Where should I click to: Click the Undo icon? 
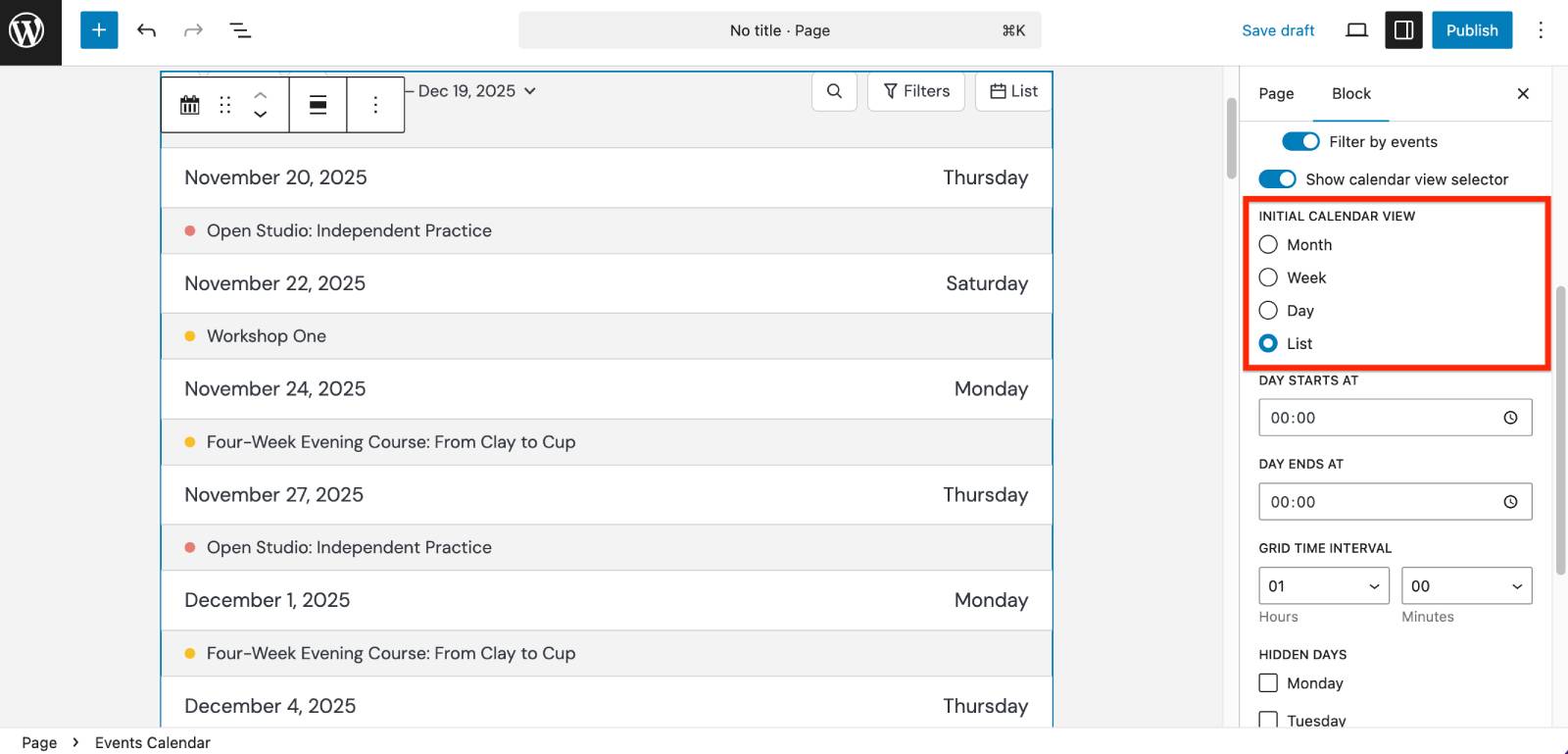pyautogui.click(x=146, y=30)
